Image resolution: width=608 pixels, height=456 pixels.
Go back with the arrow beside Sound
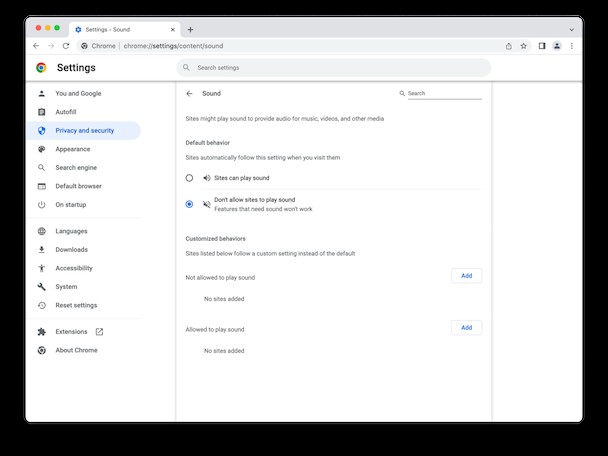[x=189, y=93]
